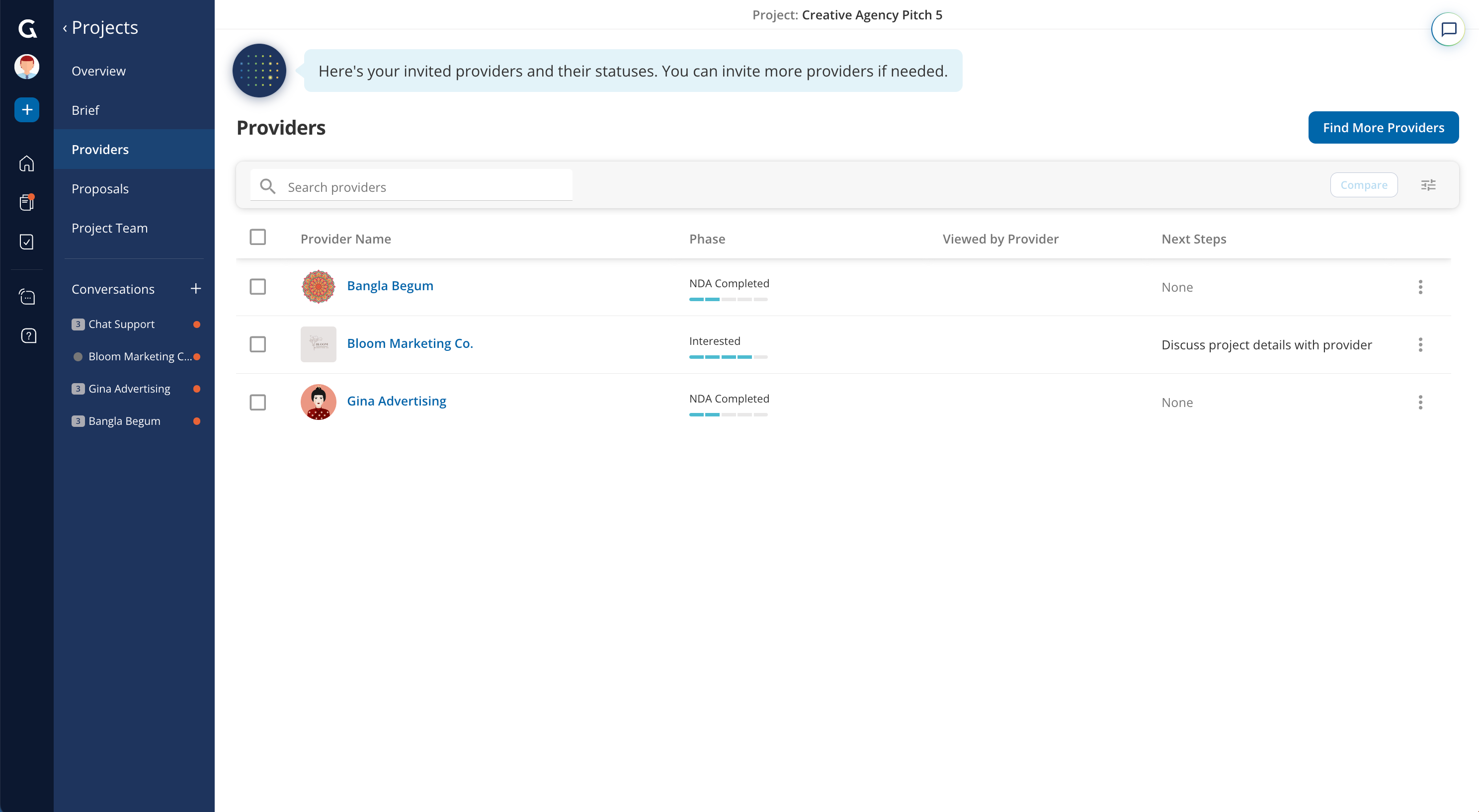Open the documents icon with notification dot
This screenshot has width=1479, height=812.
(x=26, y=202)
